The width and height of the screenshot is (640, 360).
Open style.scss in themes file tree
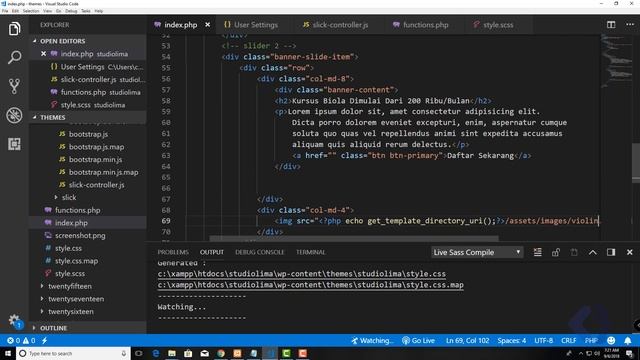tap(70, 273)
